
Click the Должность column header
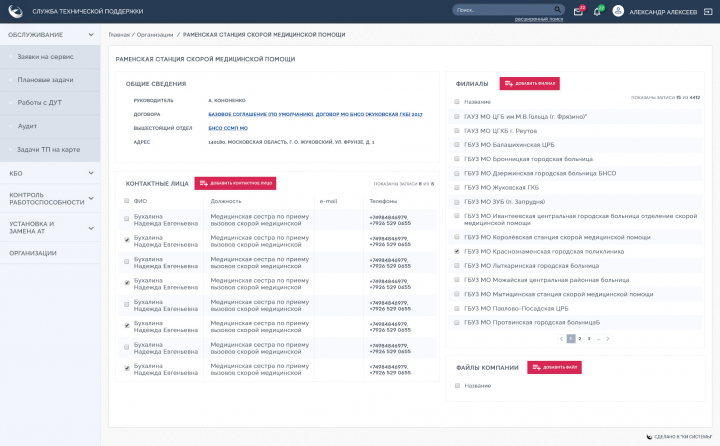[x=225, y=201]
